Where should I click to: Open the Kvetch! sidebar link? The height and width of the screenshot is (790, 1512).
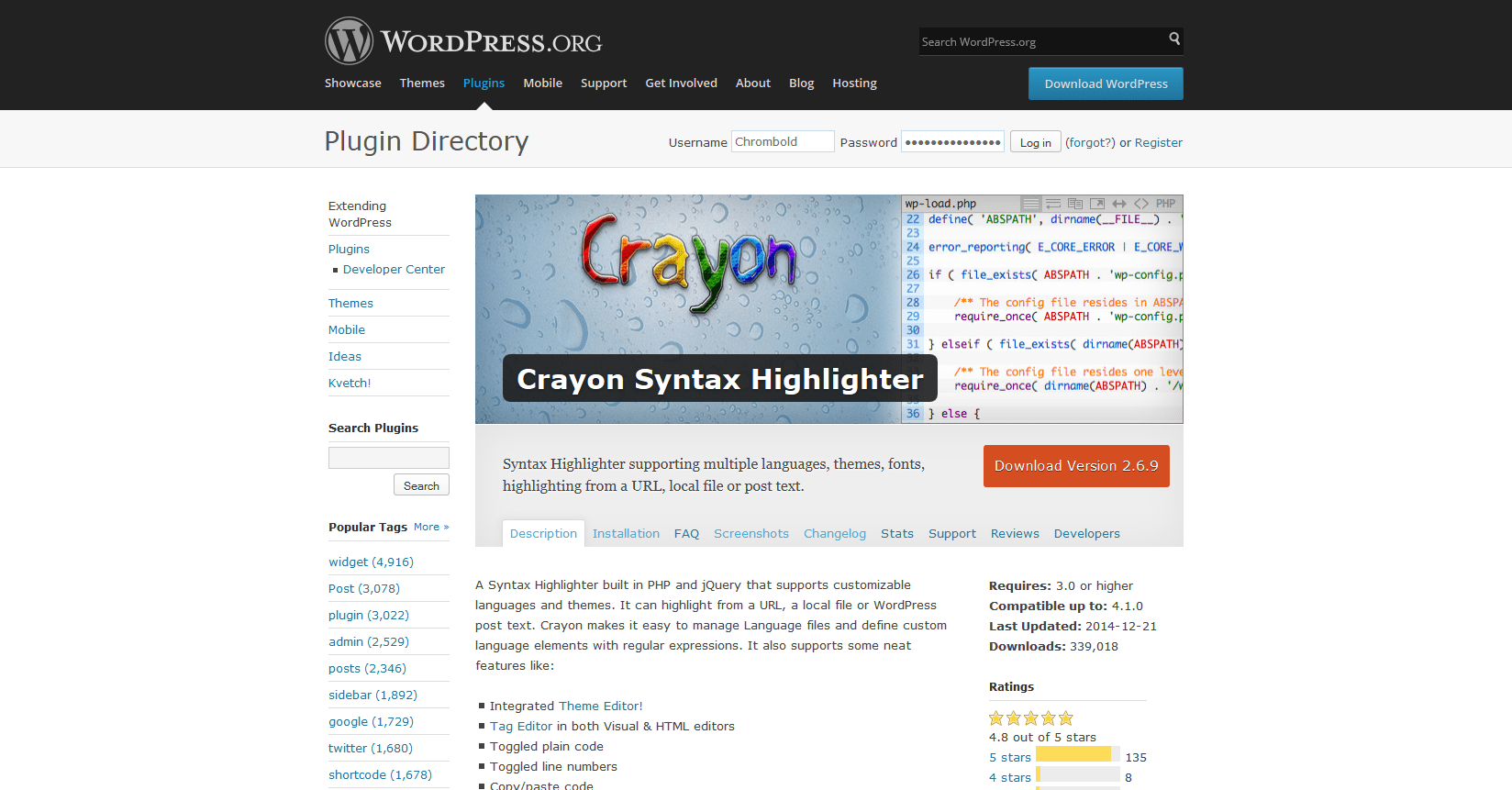350,384
